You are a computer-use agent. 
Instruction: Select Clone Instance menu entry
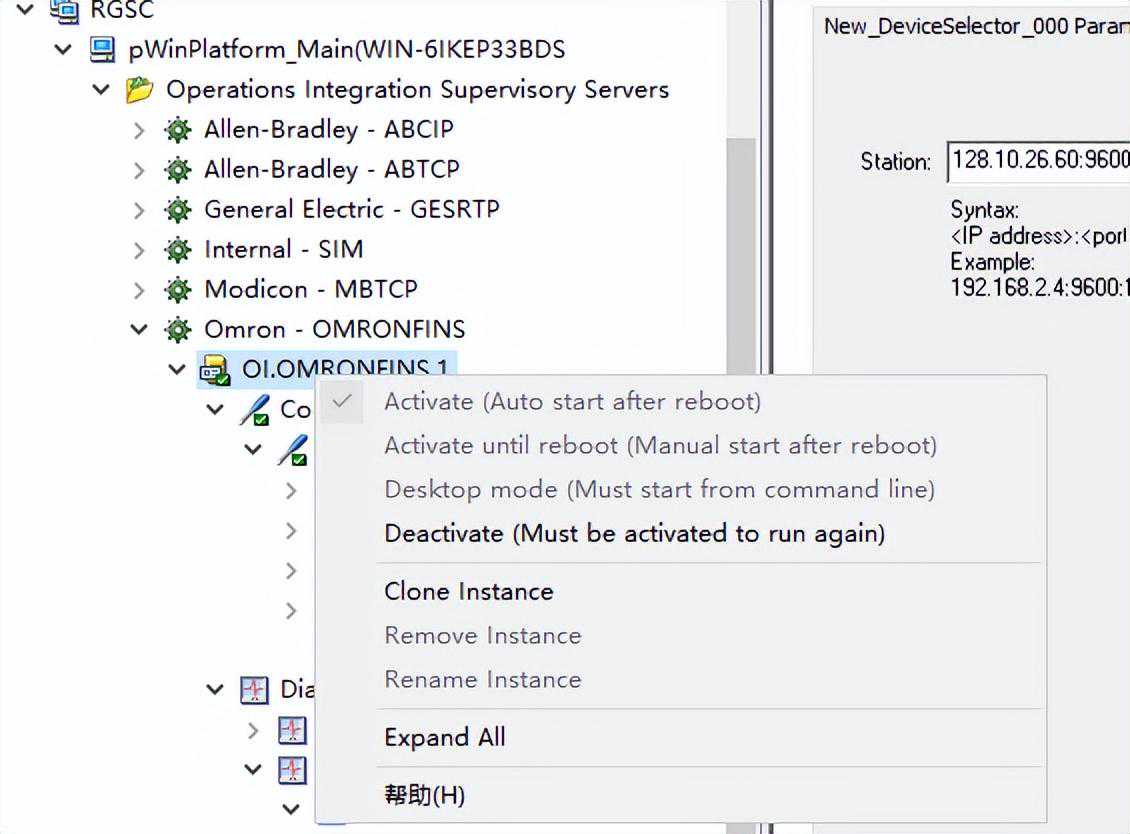(x=468, y=592)
